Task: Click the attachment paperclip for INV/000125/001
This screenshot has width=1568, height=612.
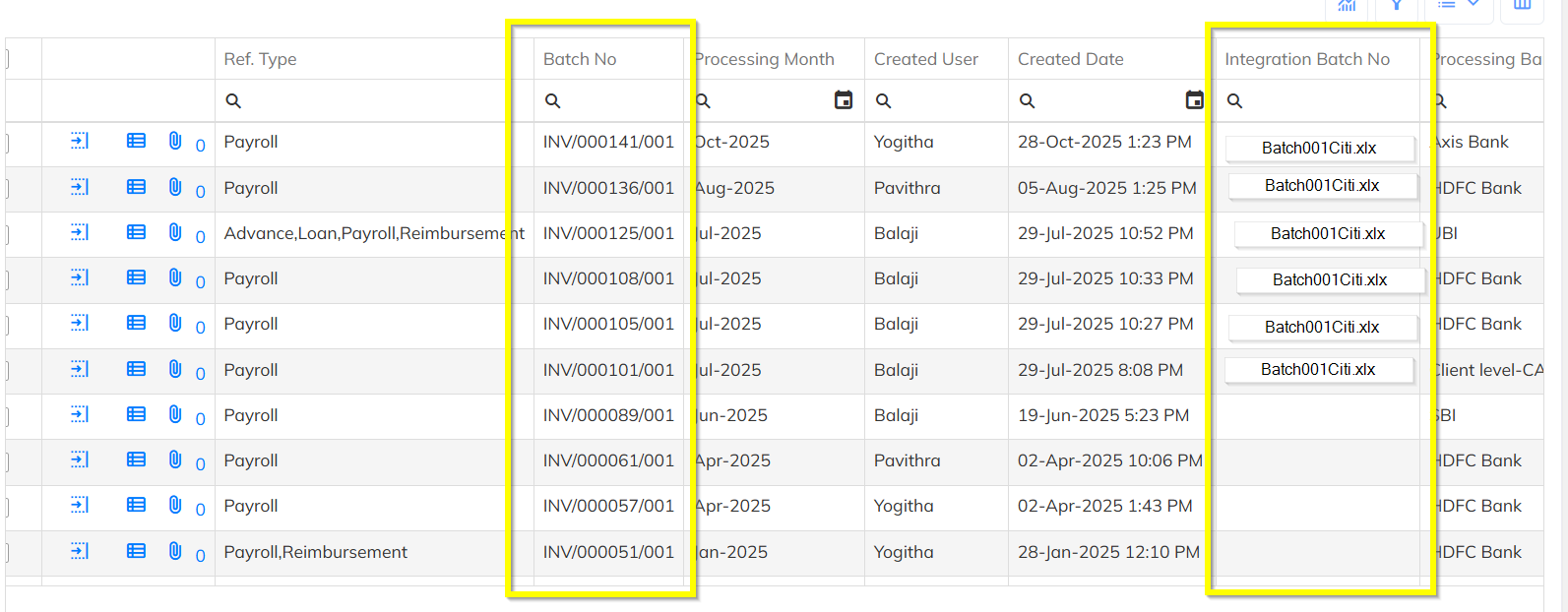Action: click(x=175, y=232)
